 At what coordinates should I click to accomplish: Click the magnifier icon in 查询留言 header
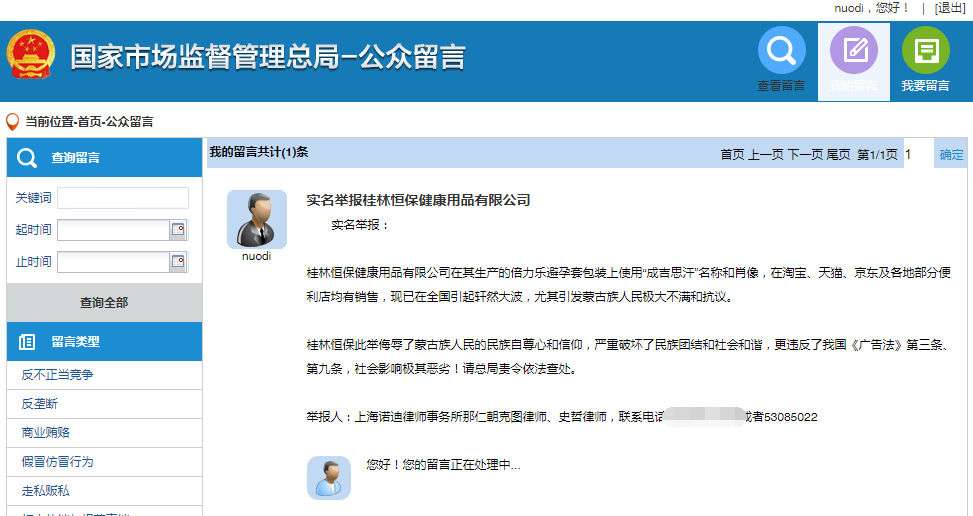point(27,158)
